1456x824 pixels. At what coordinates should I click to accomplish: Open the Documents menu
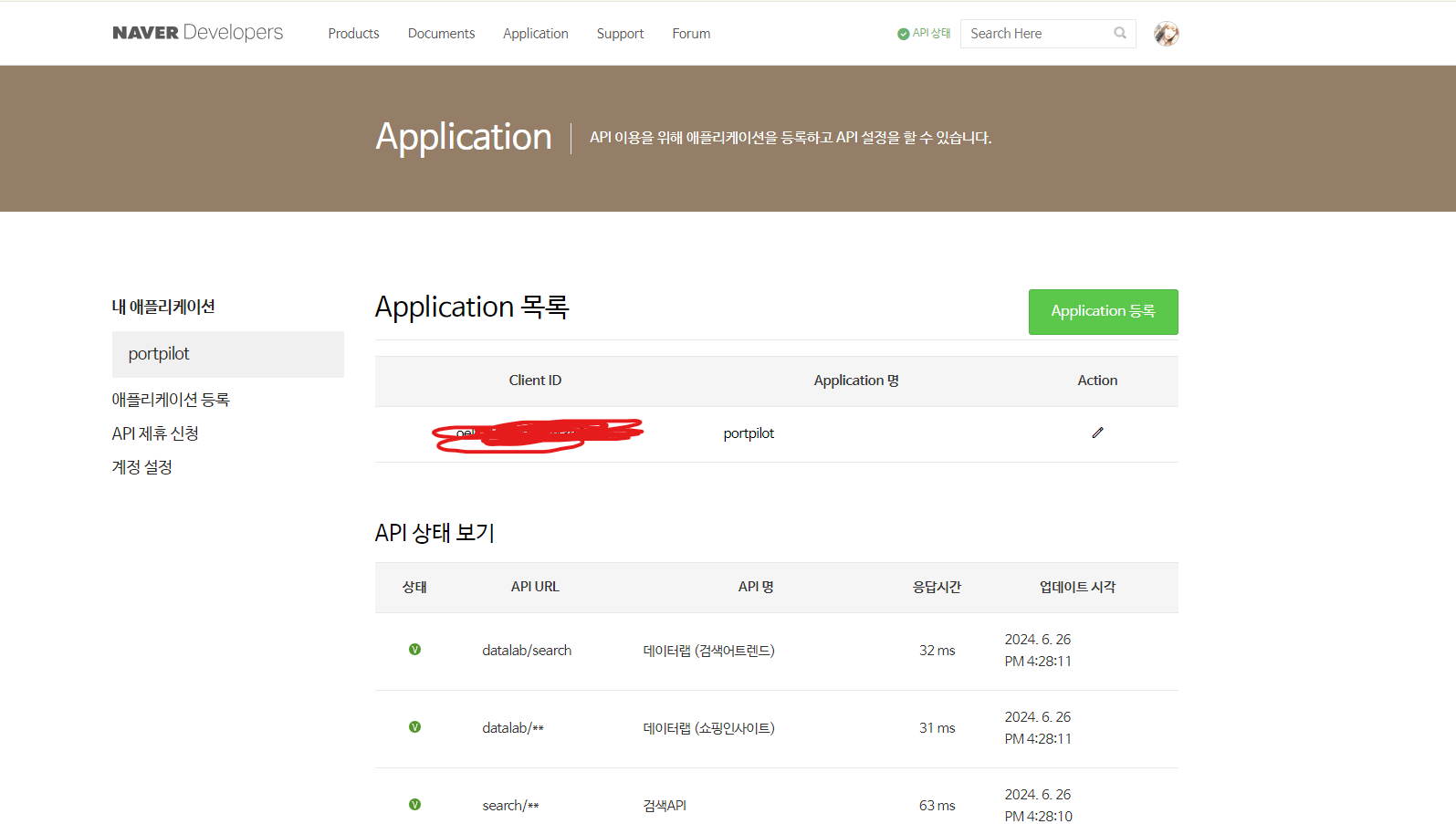441,34
